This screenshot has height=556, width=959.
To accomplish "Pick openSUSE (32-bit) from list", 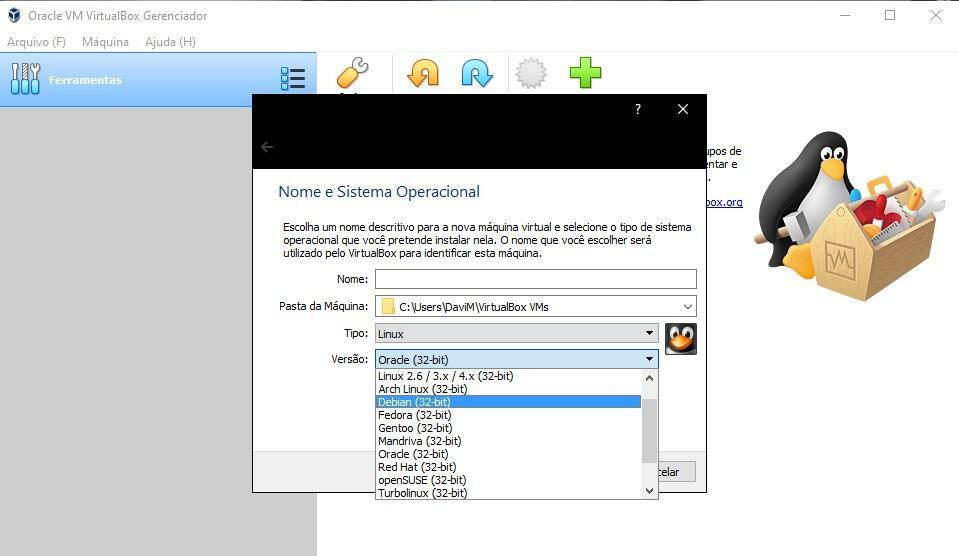I will [508, 480].
